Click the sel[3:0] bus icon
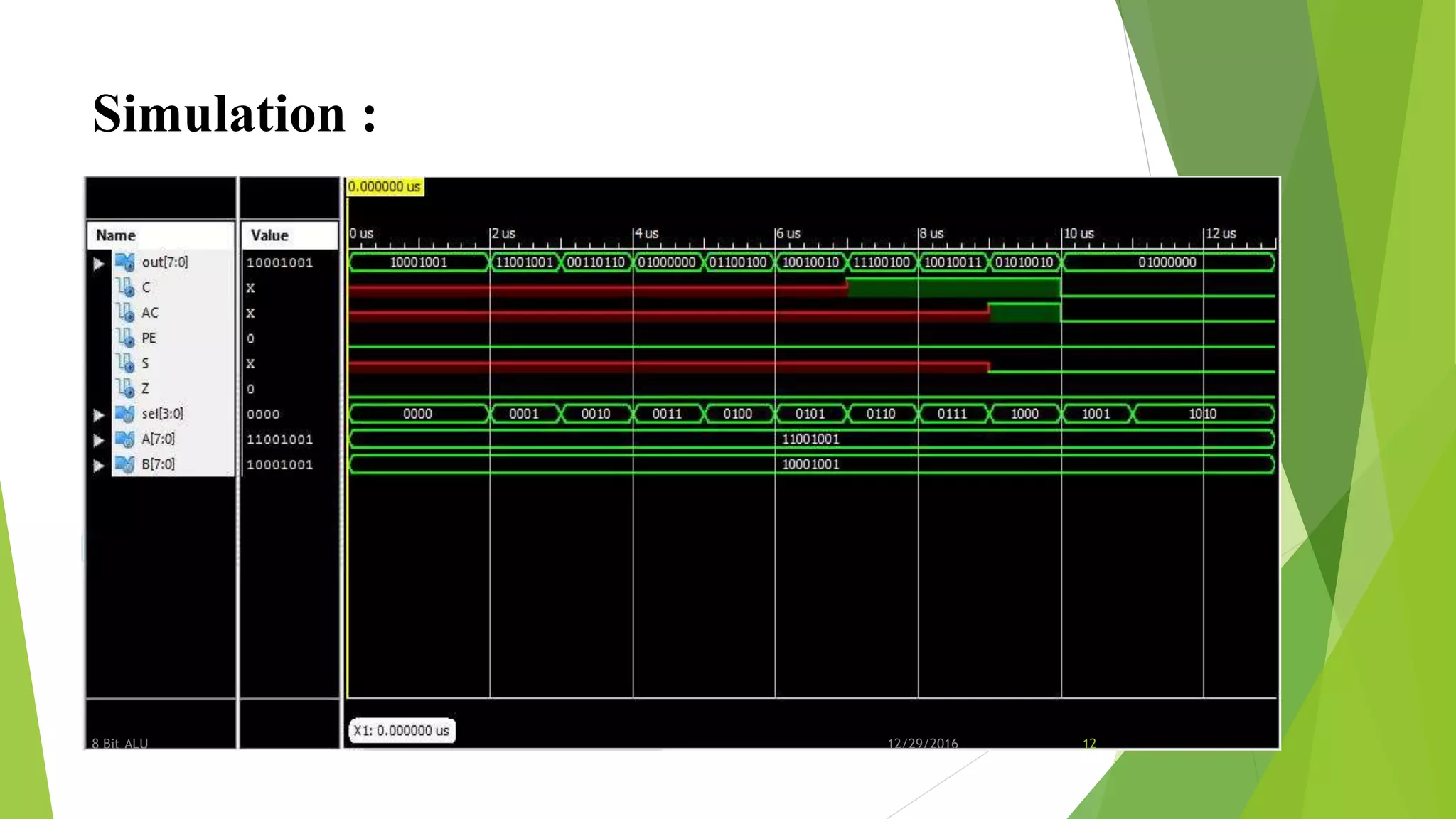This screenshot has width=1456, height=819. 125,414
